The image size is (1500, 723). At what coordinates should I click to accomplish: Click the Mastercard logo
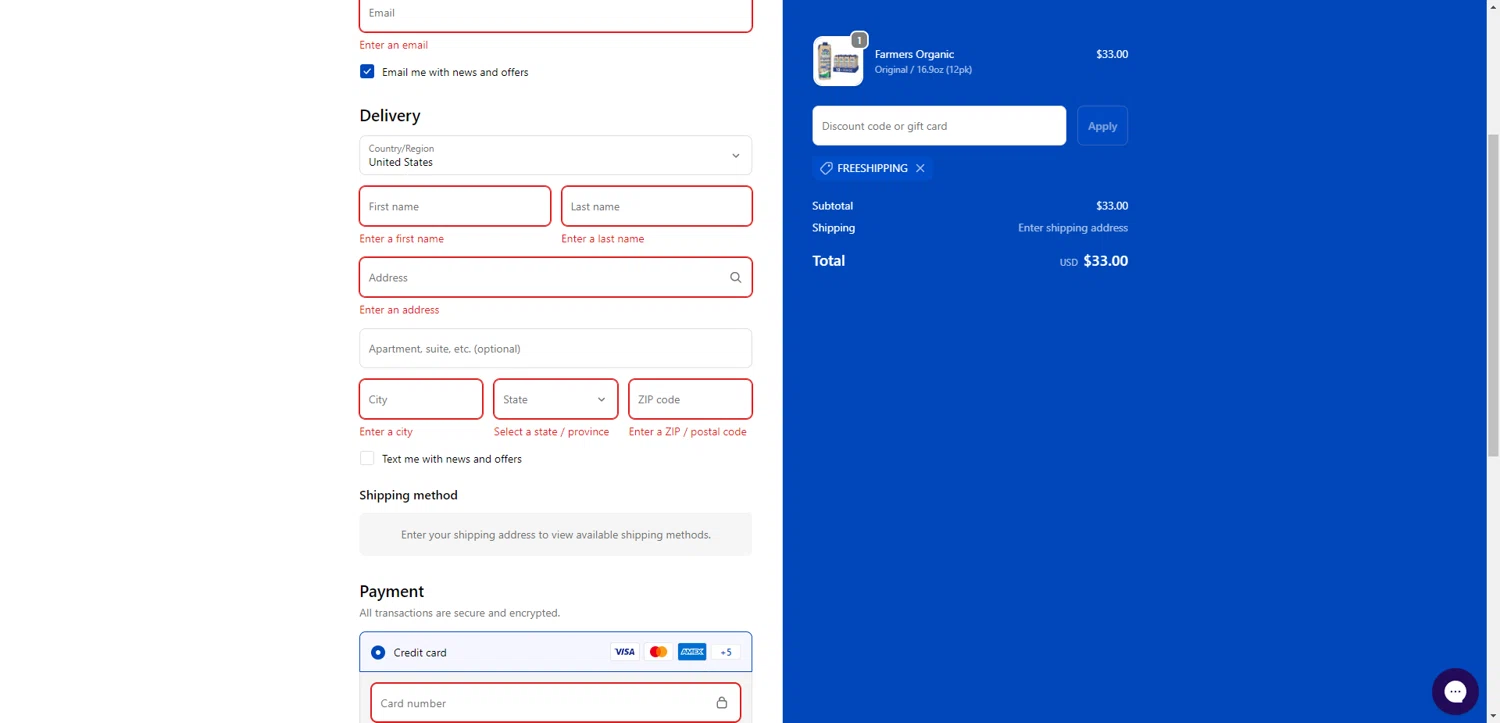click(658, 652)
